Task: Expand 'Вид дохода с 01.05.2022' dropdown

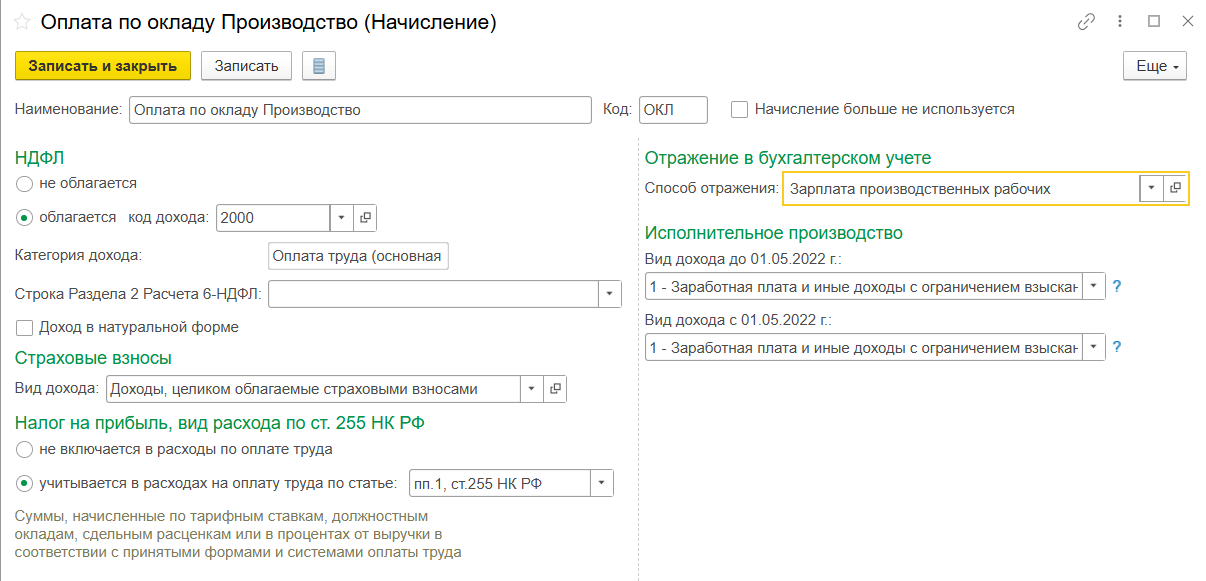Action: pos(1094,347)
